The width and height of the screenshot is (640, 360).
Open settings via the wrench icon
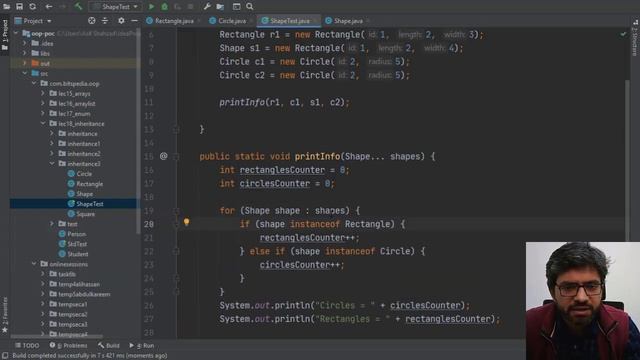click(207, 7)
